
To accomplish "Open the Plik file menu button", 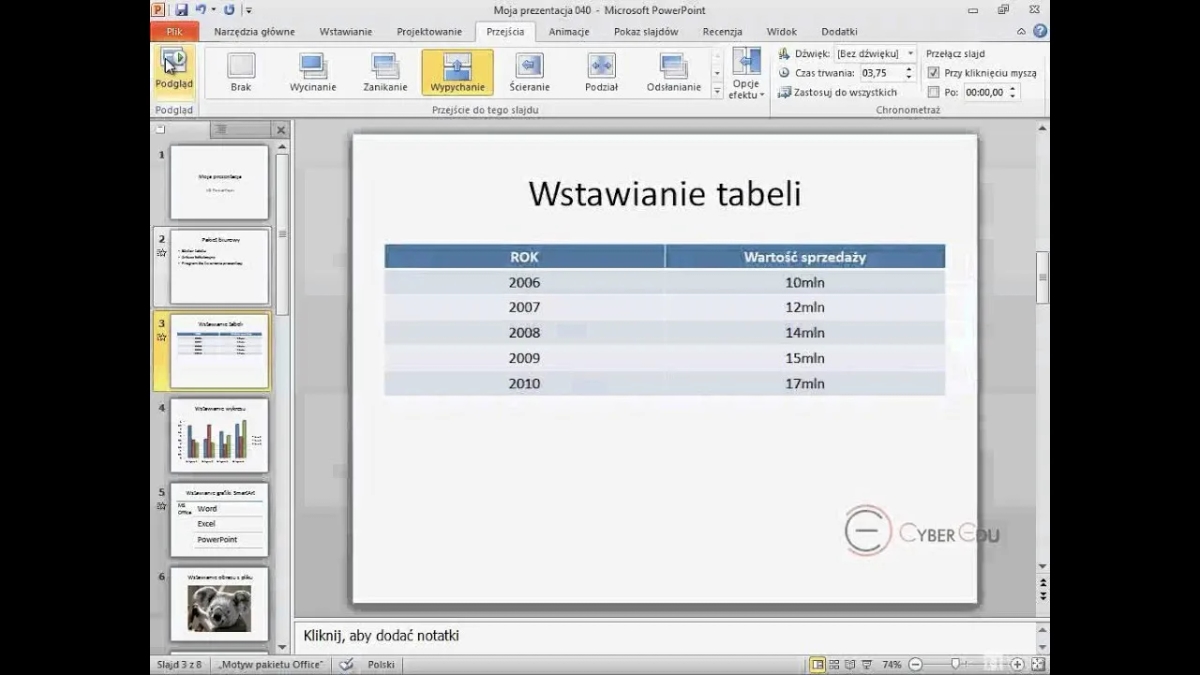I will pyautogui.click(x=174, y=32).
